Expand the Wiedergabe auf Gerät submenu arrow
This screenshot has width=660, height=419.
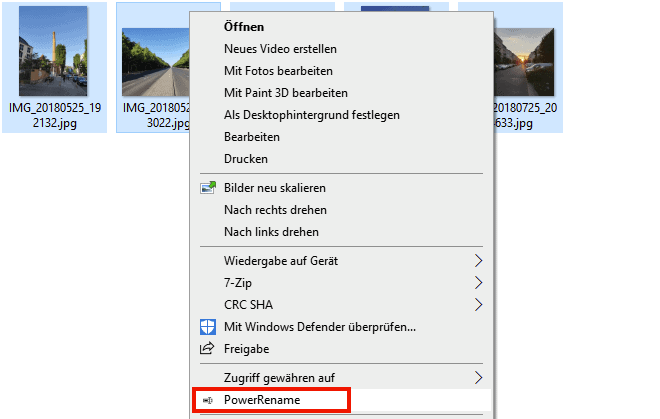pyautogui.click(x=478, y=261)
